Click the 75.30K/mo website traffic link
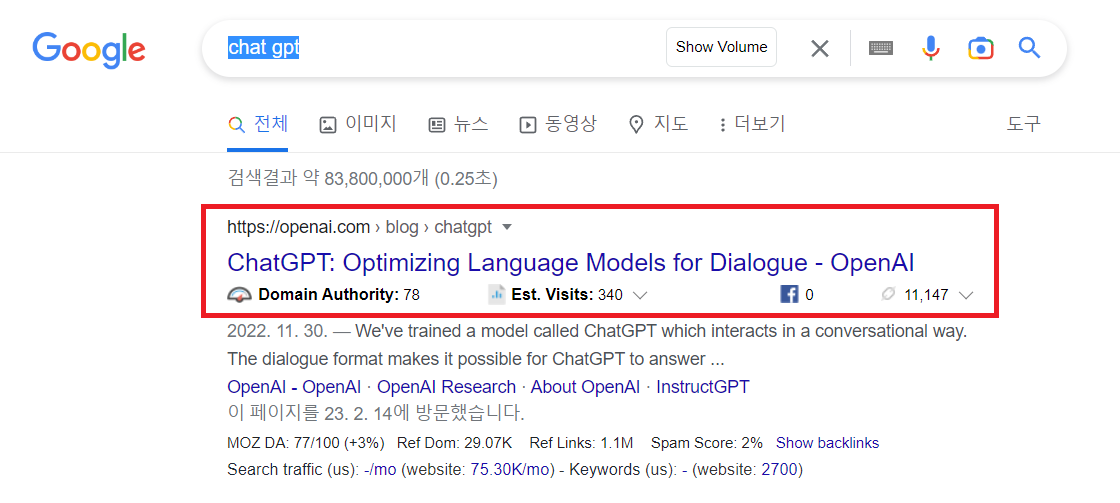Screen dimensions: 1120x503 click(511, 470)
